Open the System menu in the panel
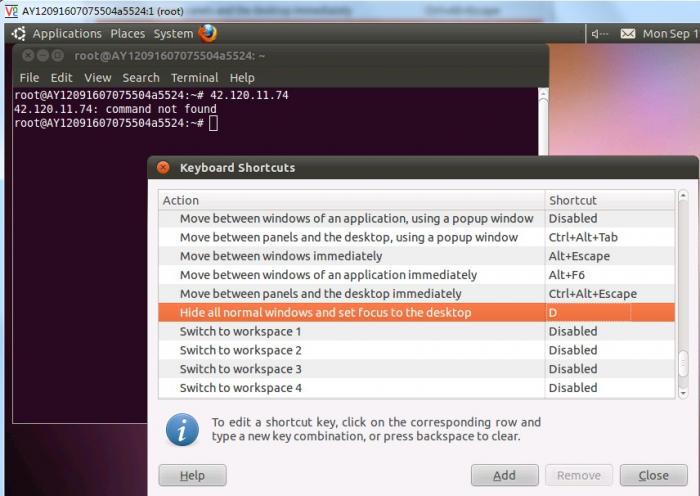This screenshot has height=496, width=700. click(173, 34)
